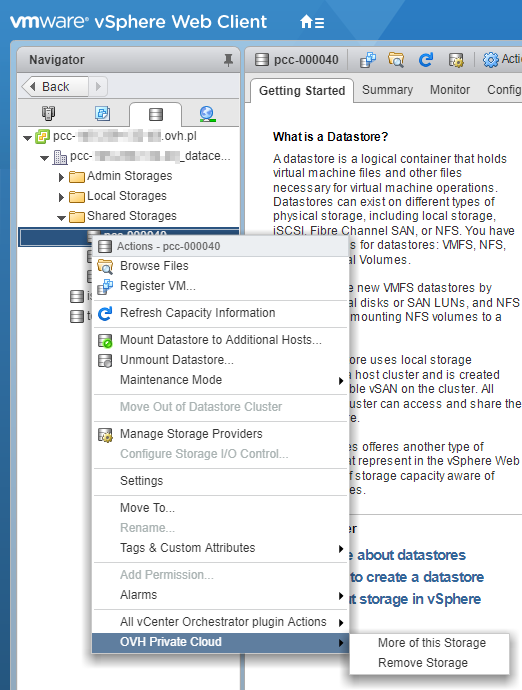Click the Manage Storage Providers menu icon
Viewport: 522px width, 690px height.
coord(105,434)
